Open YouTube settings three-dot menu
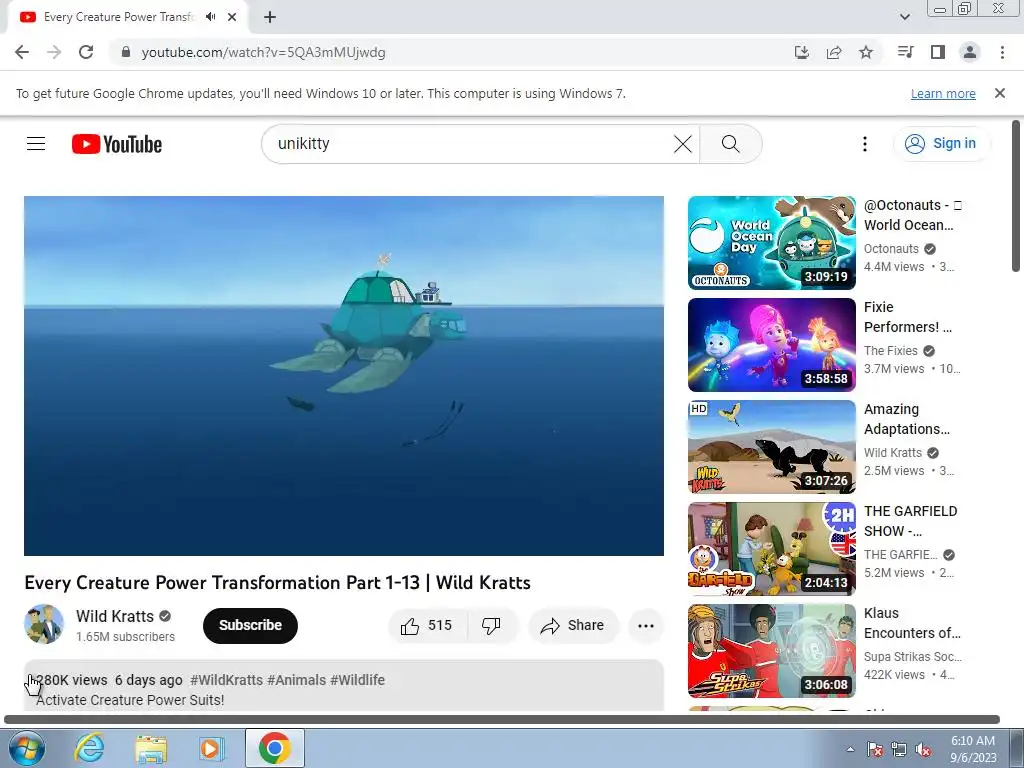The image size is (1024, 768). click(x=865, y=144)
